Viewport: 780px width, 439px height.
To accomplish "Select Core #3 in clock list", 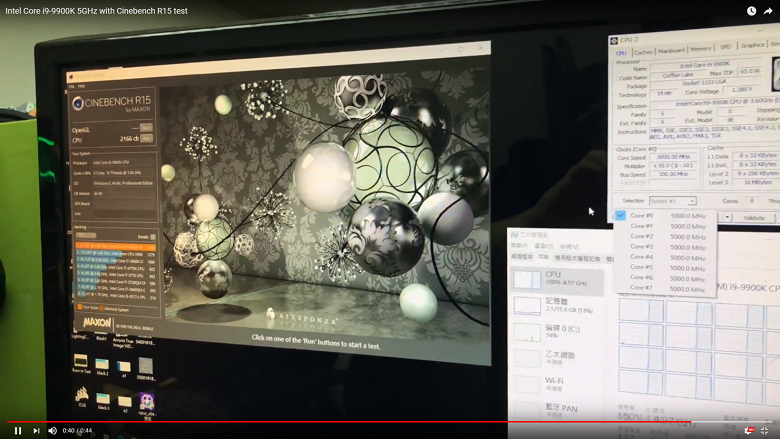I will pos(665,247).
